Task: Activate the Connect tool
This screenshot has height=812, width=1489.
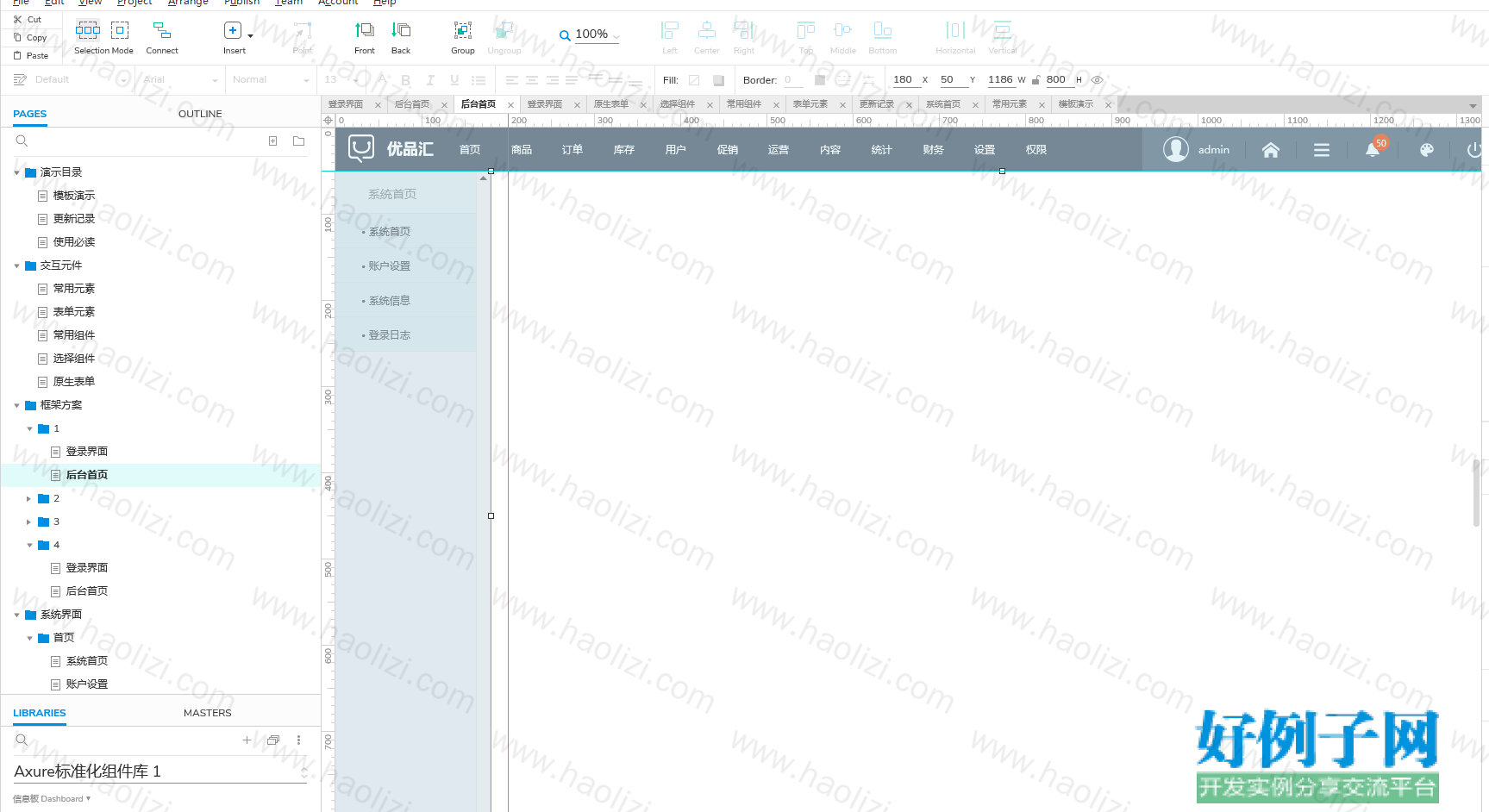Action: tap(162, 38)
